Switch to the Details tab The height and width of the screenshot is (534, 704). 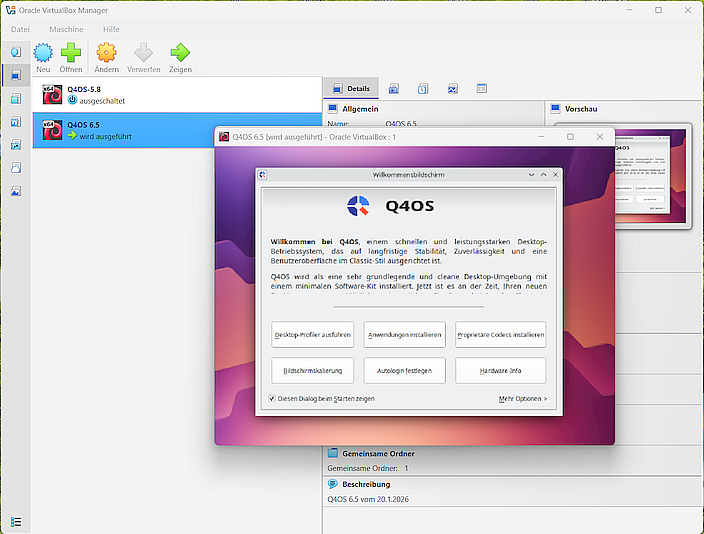(350, 89)
